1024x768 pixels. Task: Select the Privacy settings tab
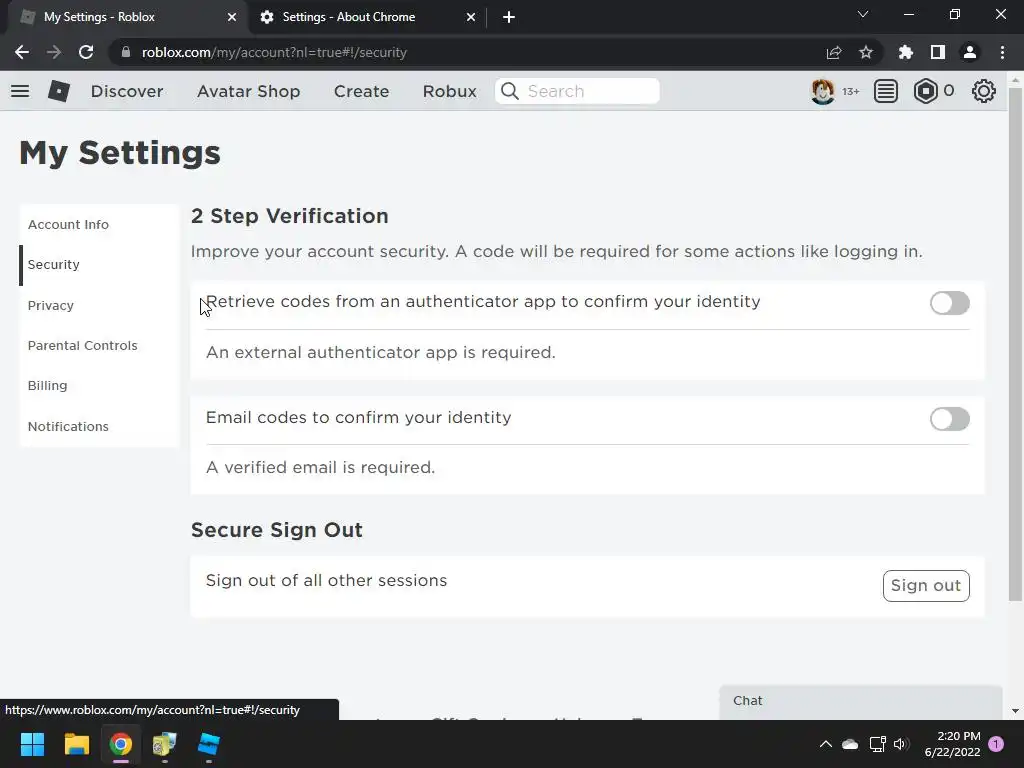pyautogui.click(x=51, y=305)
